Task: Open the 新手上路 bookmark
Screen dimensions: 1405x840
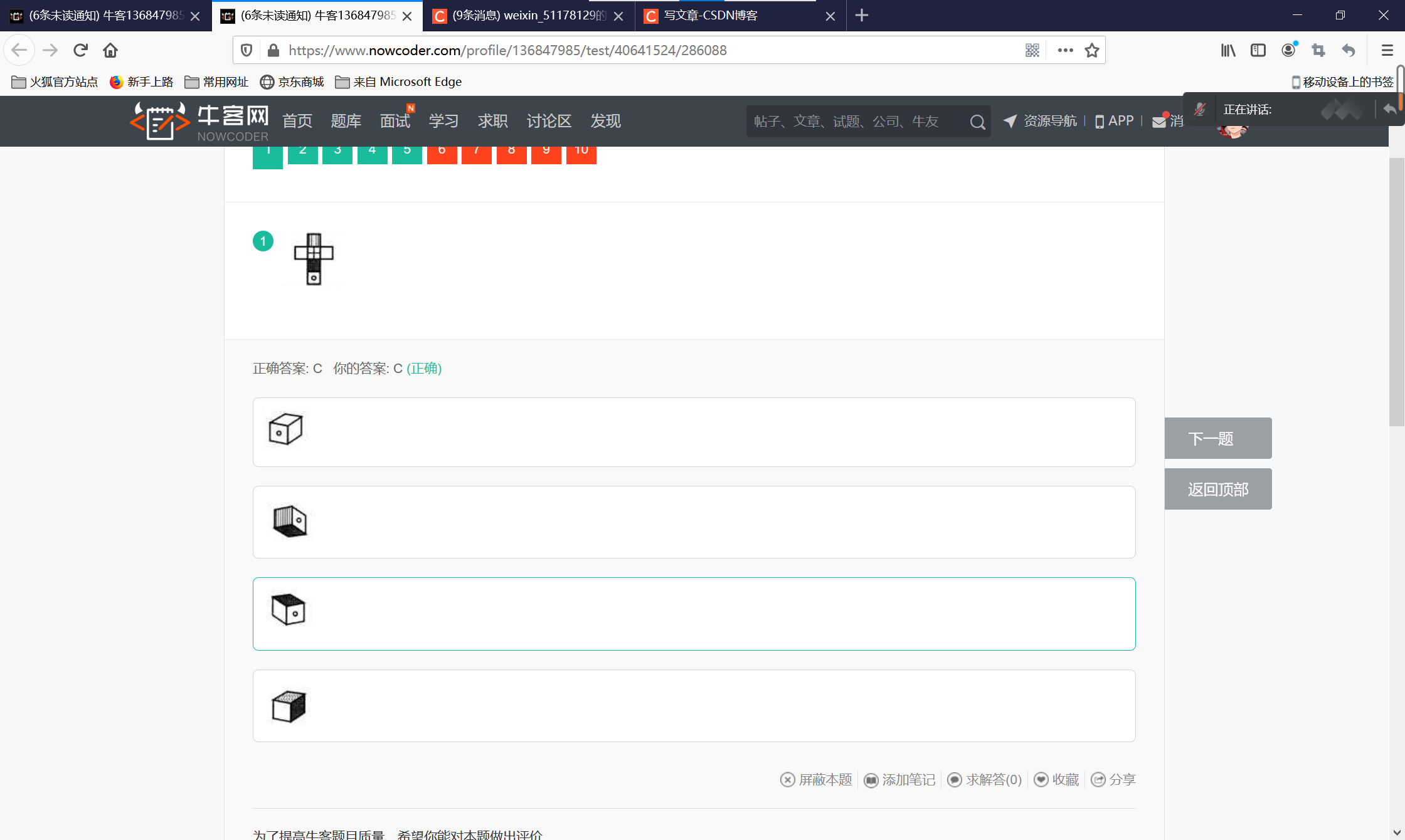Action: point(142,82)
